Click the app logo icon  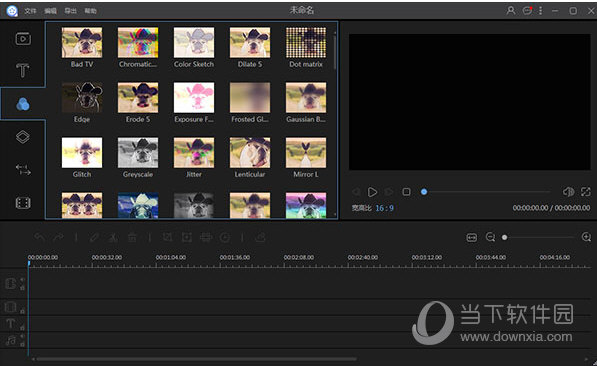(x=12, y=11)
